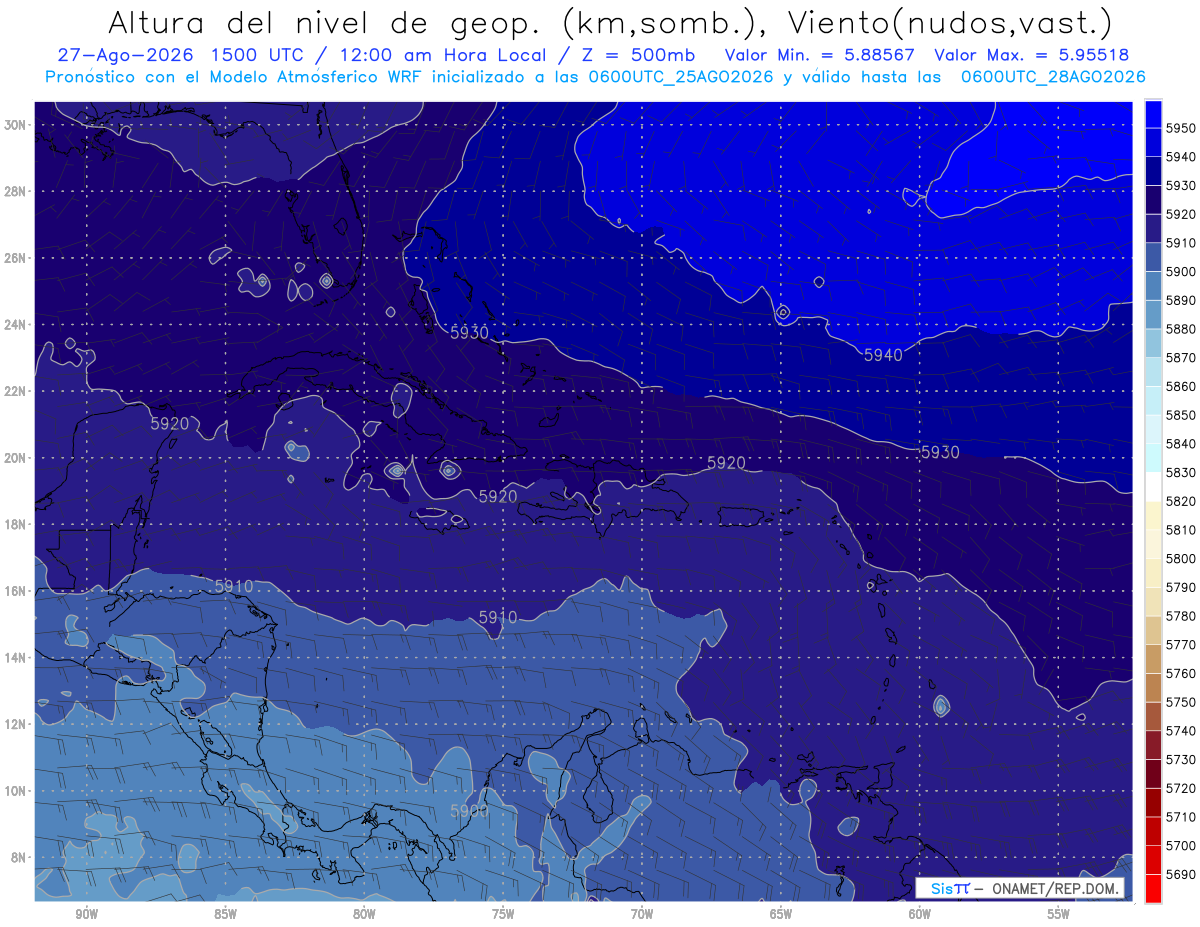This screenshot has width=1200, height=927.
Task: Click the 5760 value on the color scale
Action: 1181,673
